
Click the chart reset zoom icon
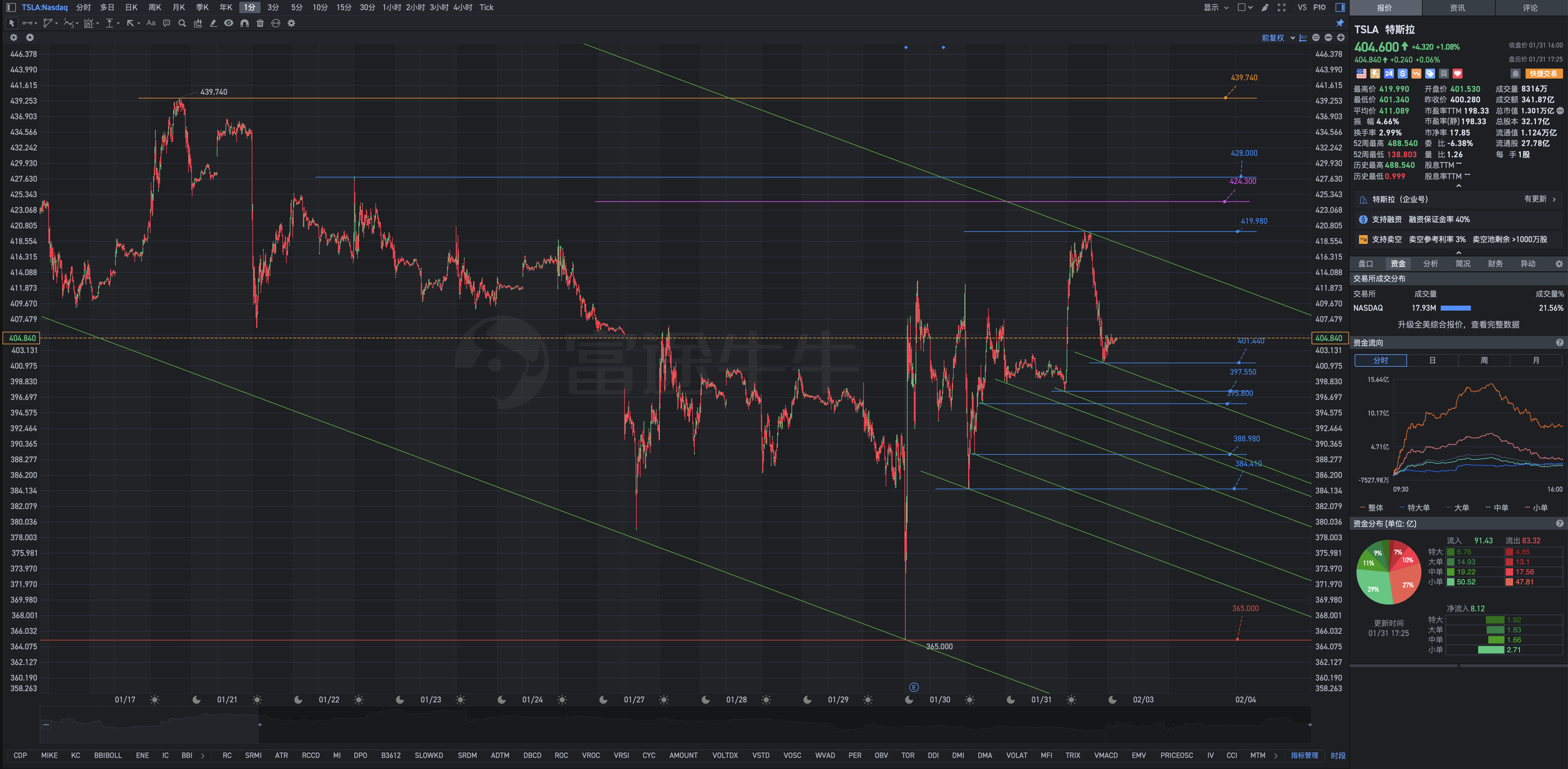(1316, 38)
